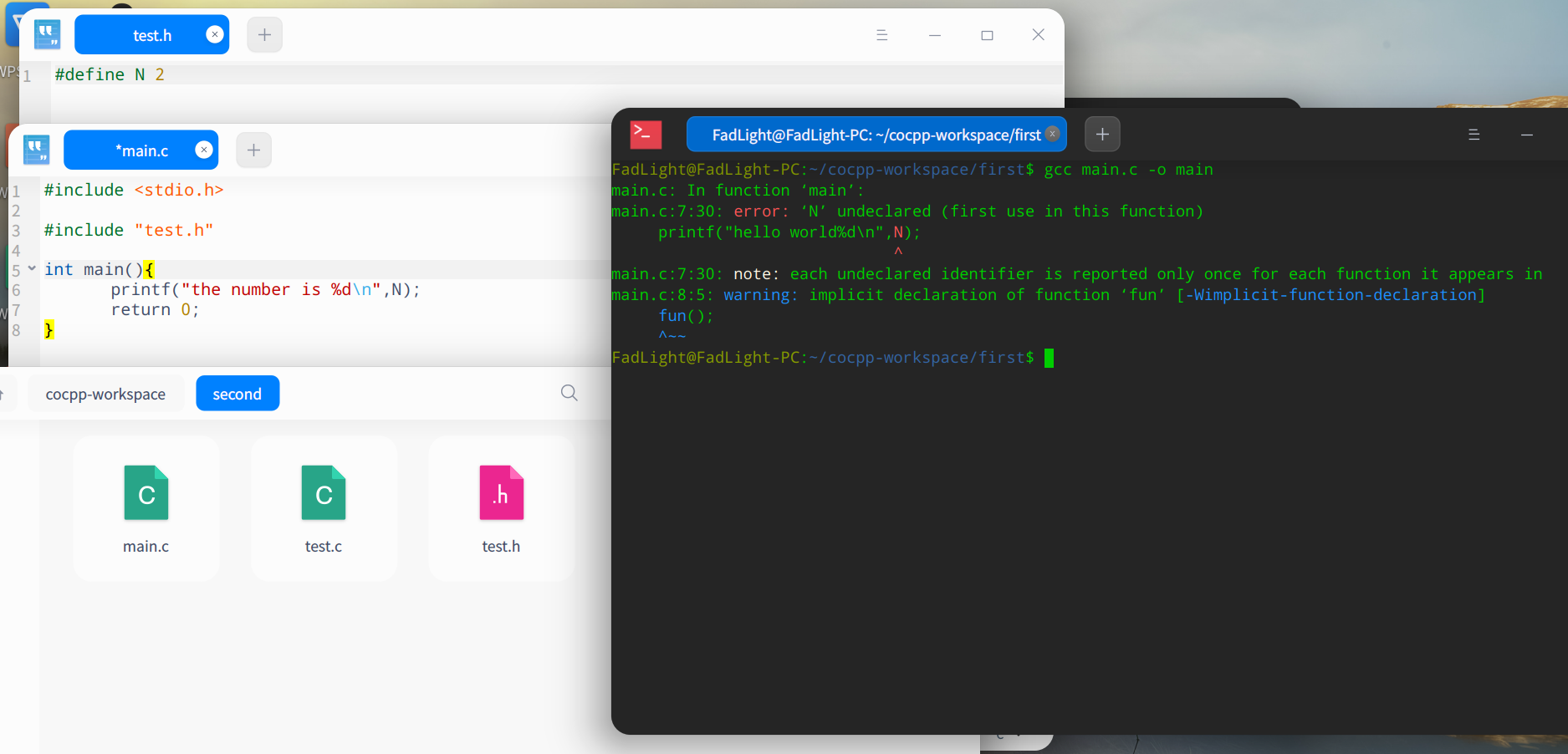Maximize the test.h editor window
The height and width of the screenshot is (754, 1568).
coord(988,35)
